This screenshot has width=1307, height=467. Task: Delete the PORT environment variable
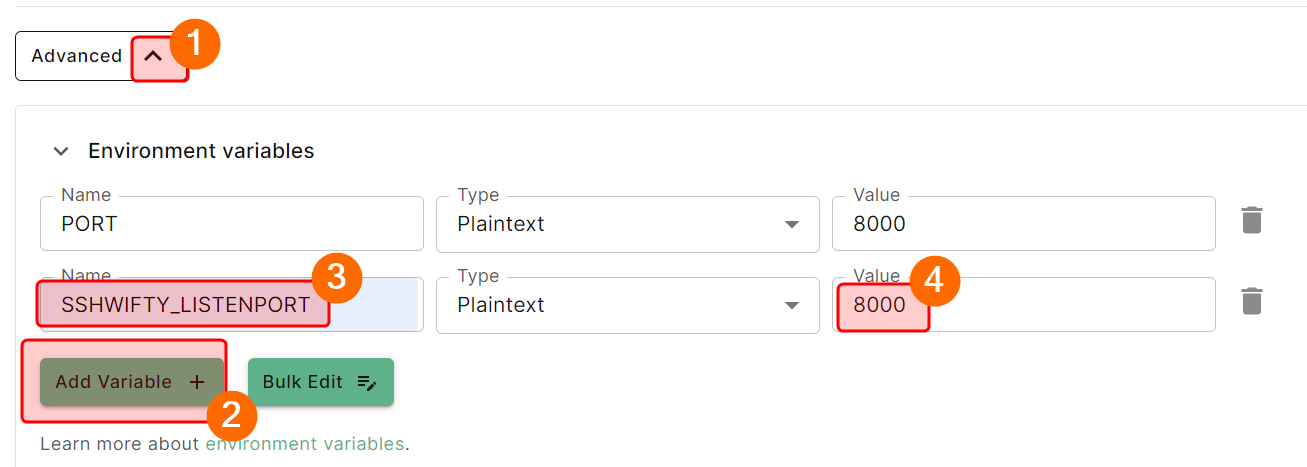1252,220
